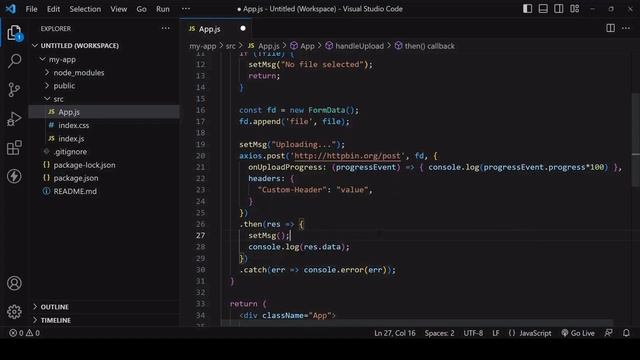Close the unsaved App.js tab dot
Viewport: 640px width, 360px height.
[243, 29]
